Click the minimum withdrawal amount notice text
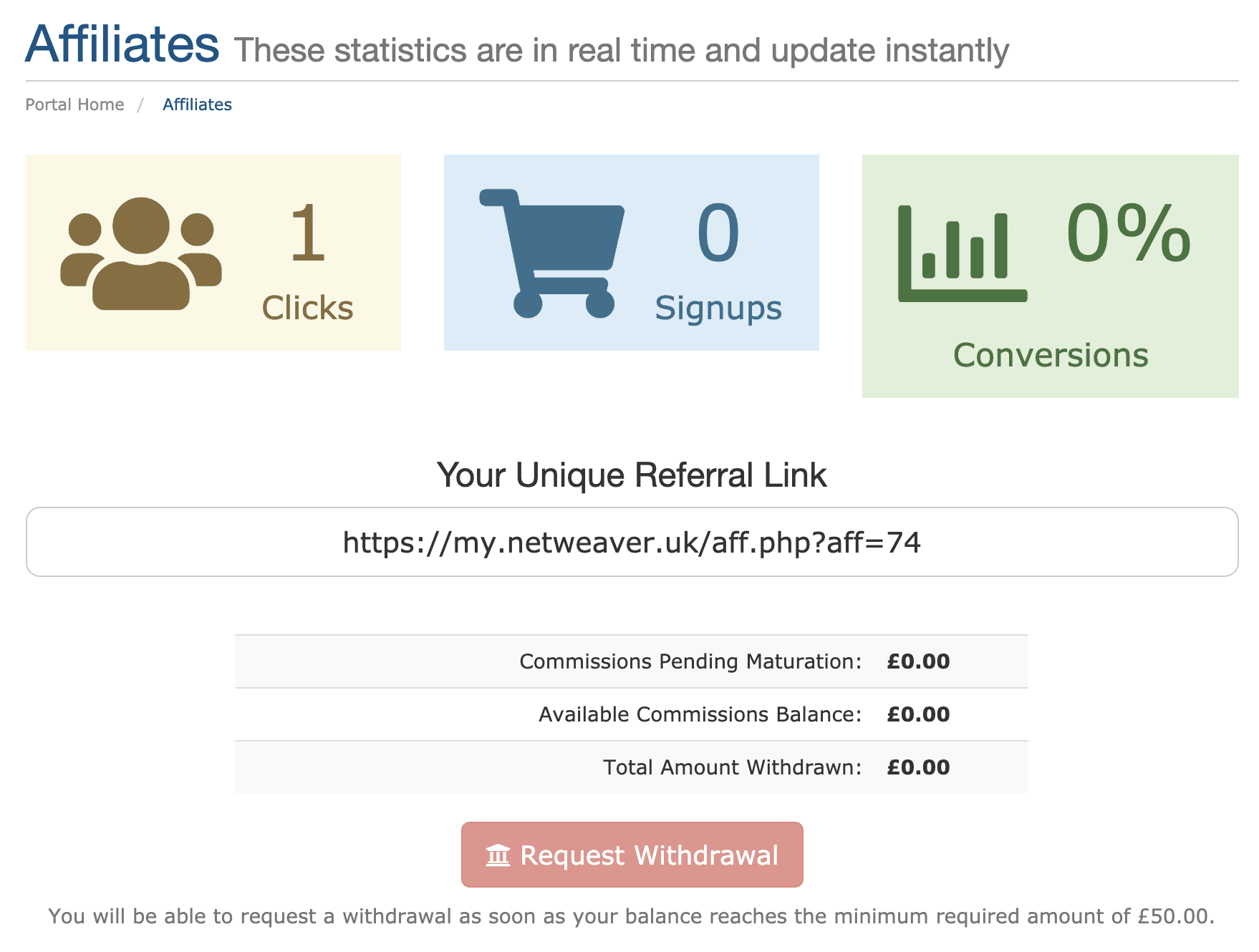This screenshot has height=952, width=1259. click(631, 916)
